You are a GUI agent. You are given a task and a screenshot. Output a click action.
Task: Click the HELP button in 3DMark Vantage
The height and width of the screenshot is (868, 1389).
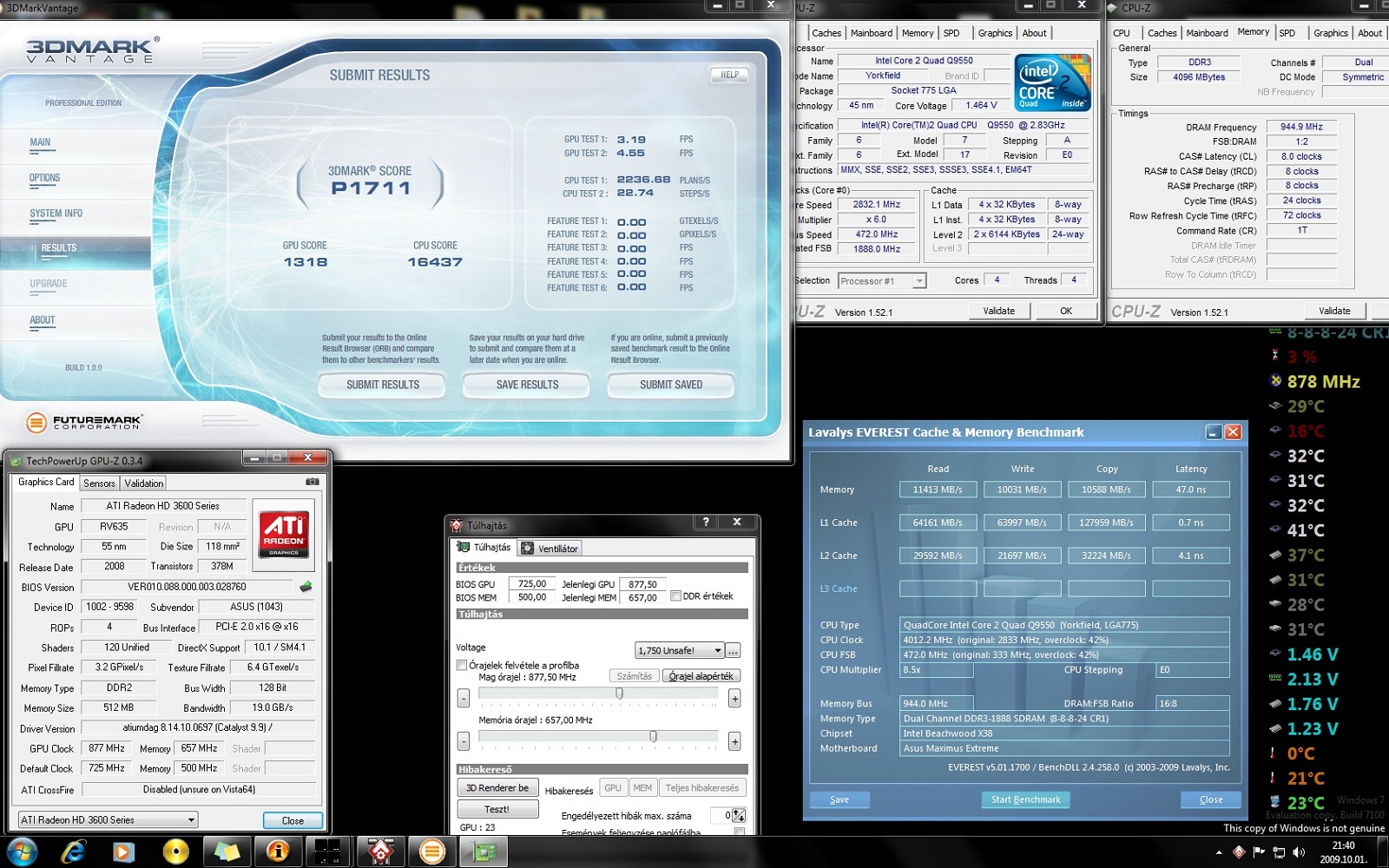729,75
